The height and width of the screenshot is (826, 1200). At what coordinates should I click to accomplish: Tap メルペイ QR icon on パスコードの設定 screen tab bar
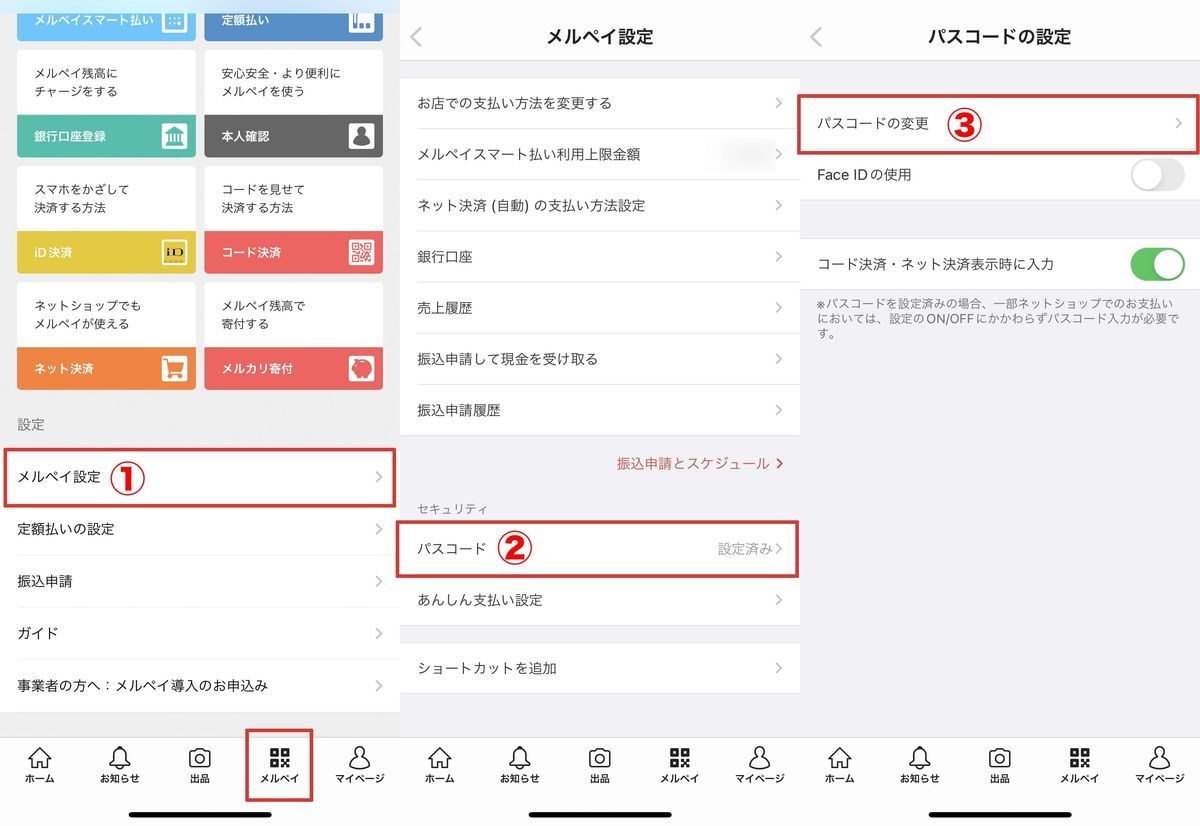1080,758
